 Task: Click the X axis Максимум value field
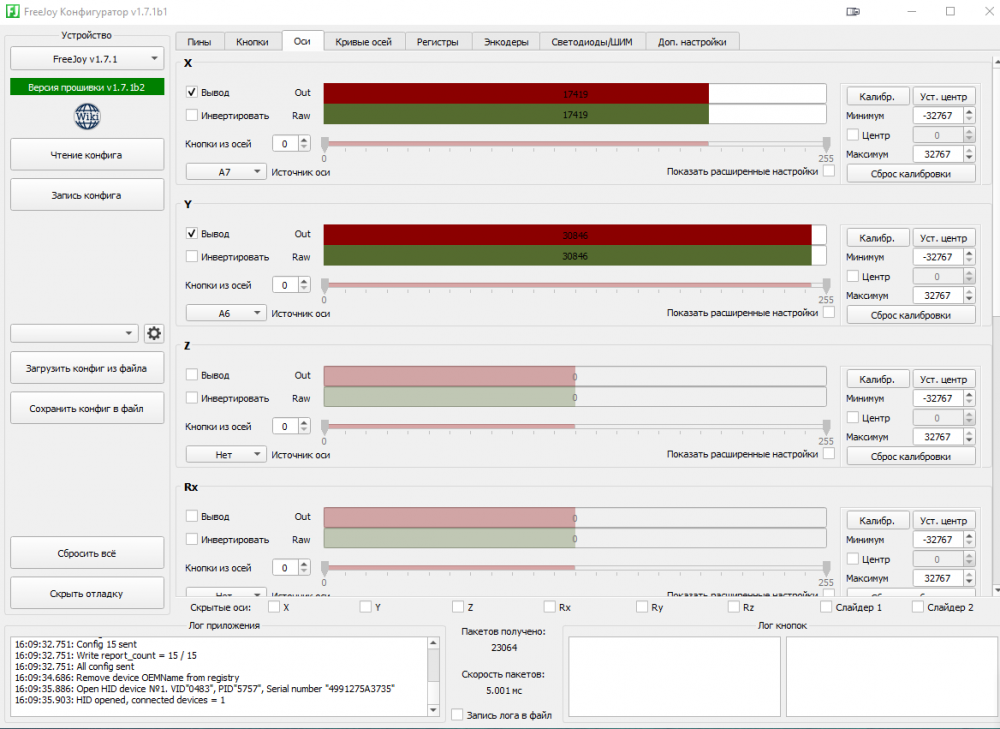coord(938,154)
